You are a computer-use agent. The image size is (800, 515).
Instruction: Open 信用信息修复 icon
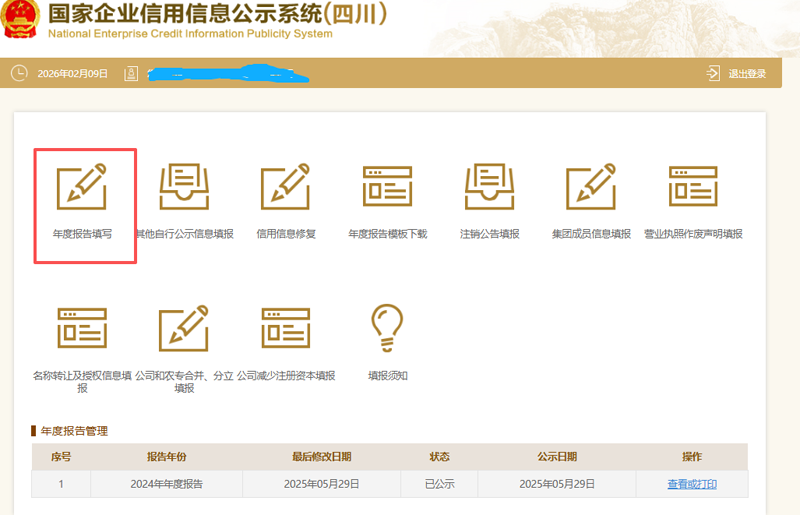(x=286, y=188)
